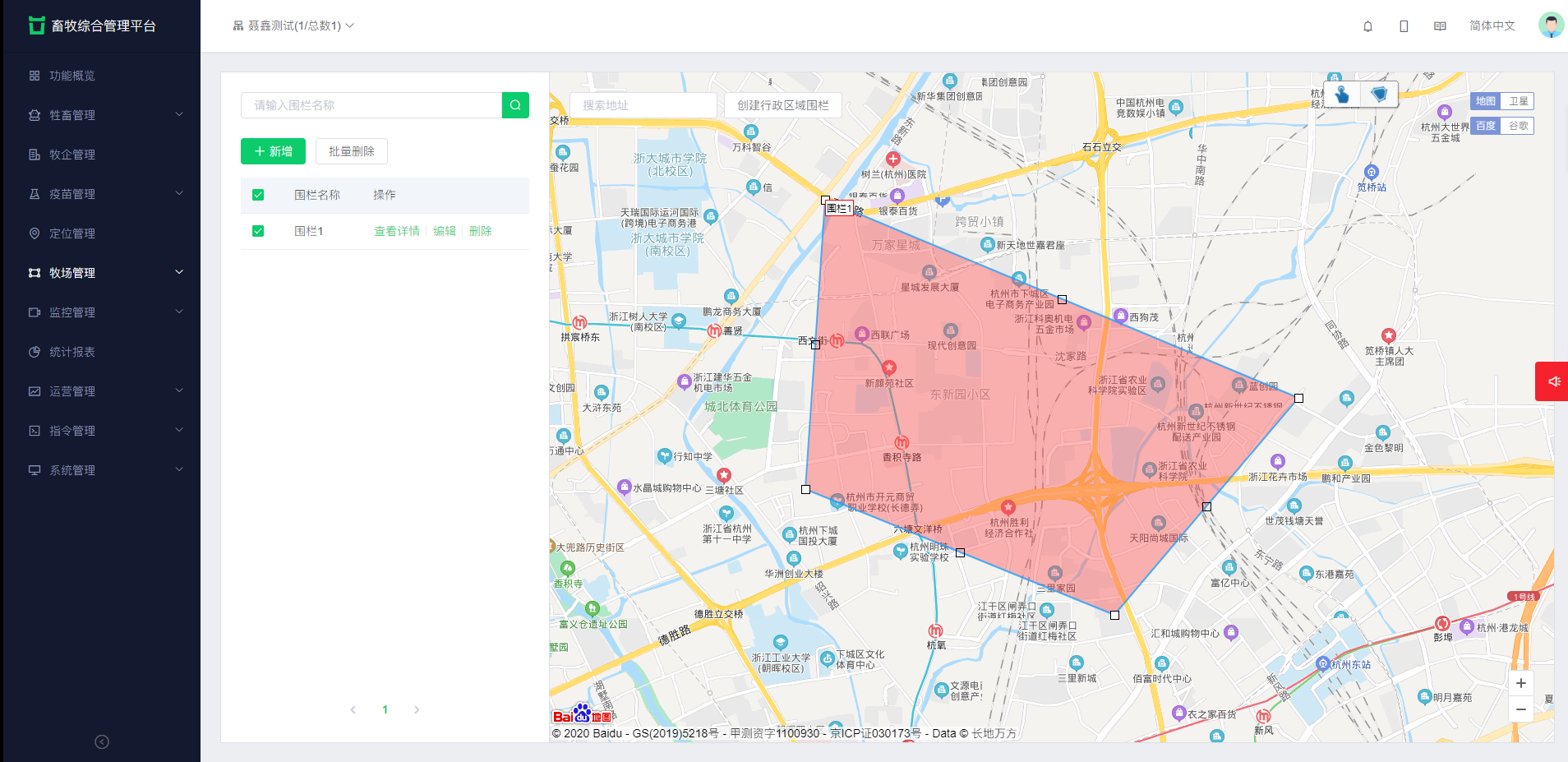Switch map to 地图 view

tap(1486, 101)
